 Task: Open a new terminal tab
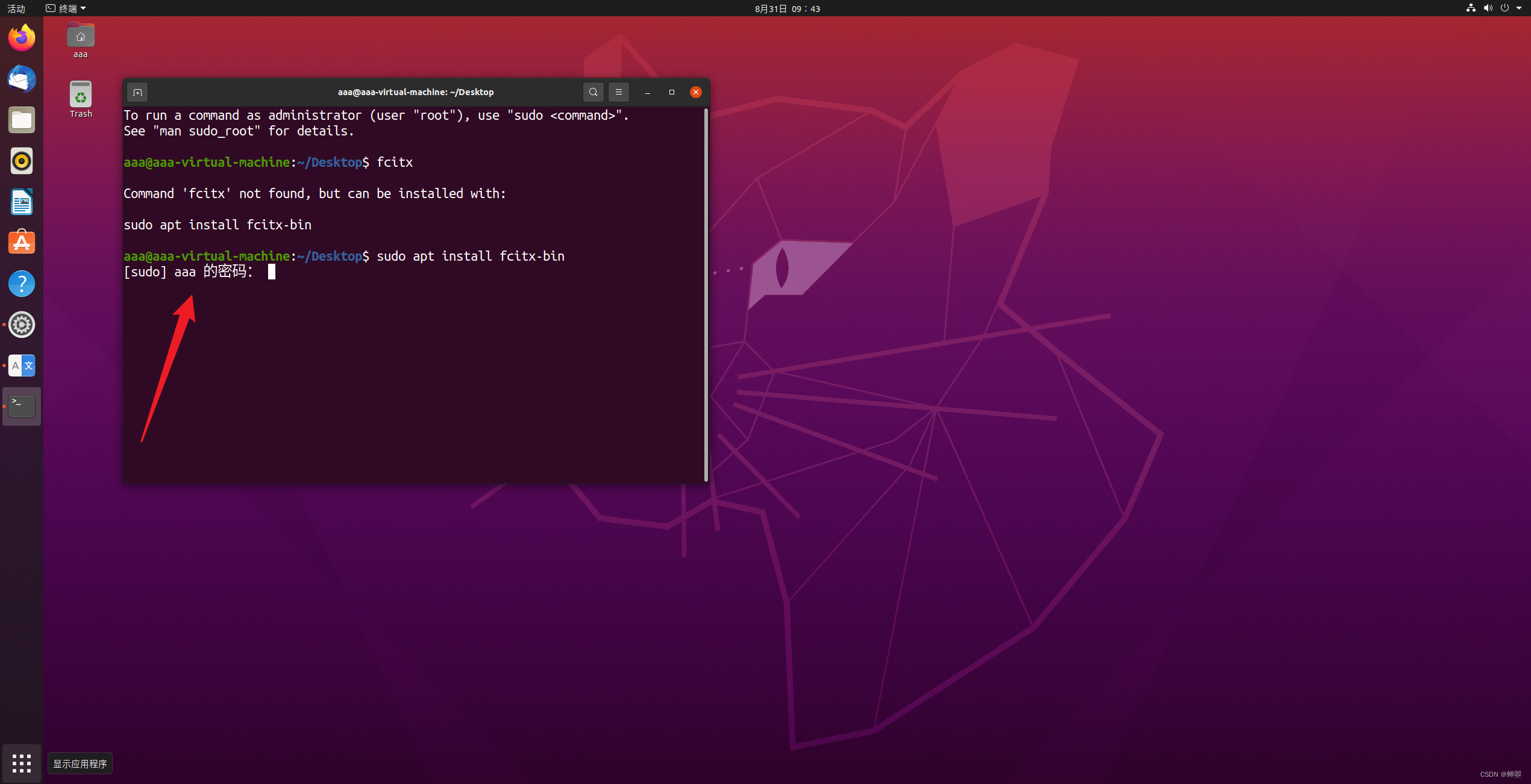coord(137,92)
